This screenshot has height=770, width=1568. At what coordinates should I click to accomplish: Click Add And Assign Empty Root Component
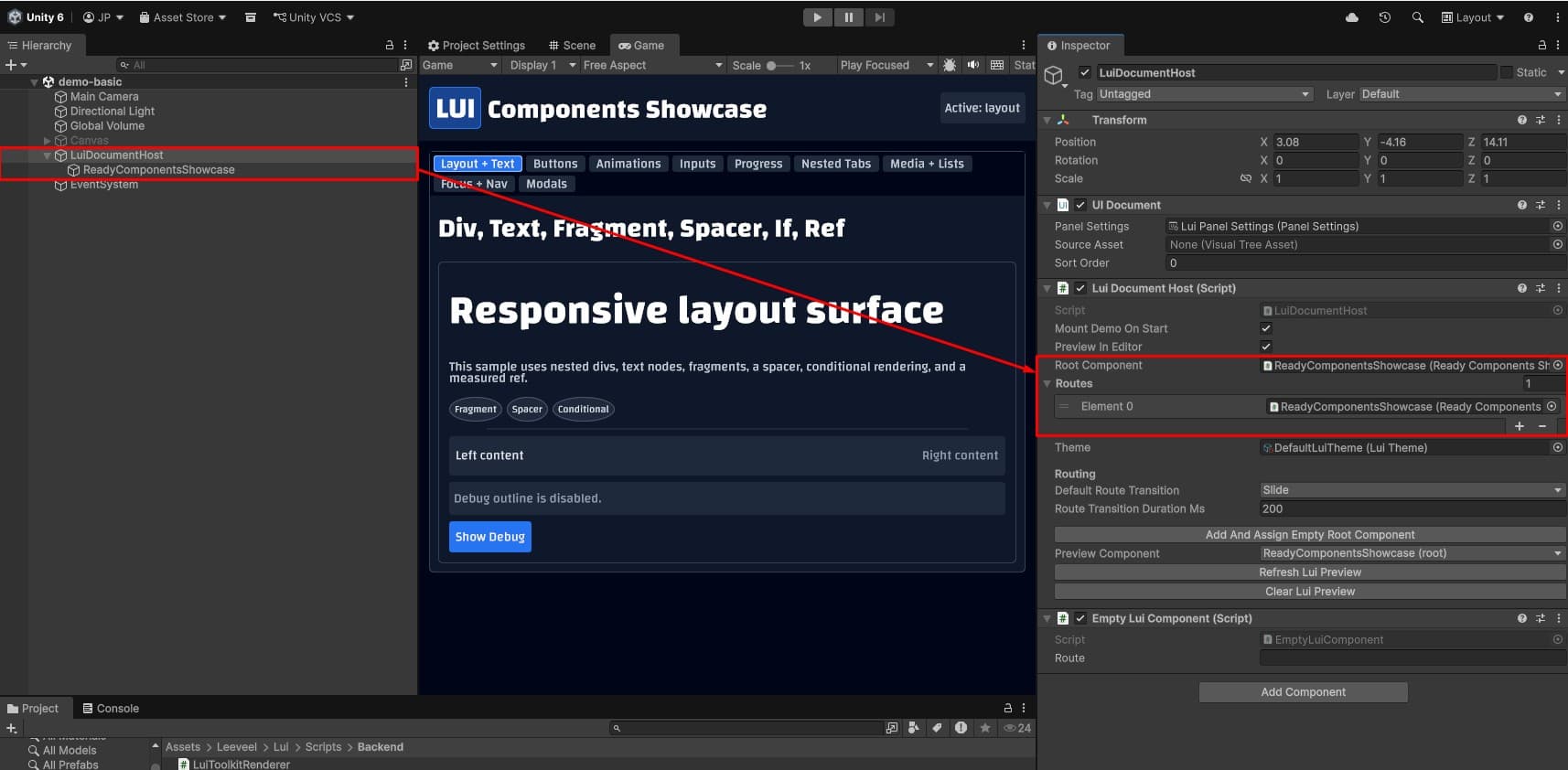tap(1310, 535)
